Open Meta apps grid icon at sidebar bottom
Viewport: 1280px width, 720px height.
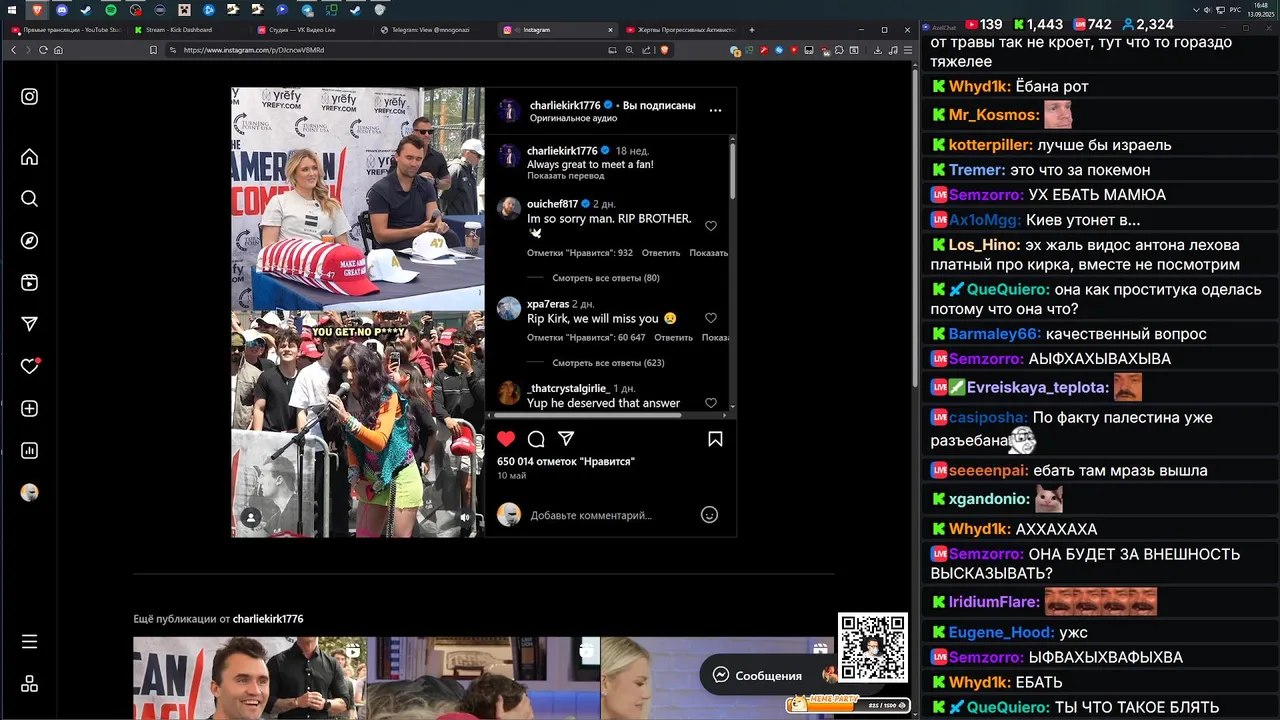click(29, 684)
